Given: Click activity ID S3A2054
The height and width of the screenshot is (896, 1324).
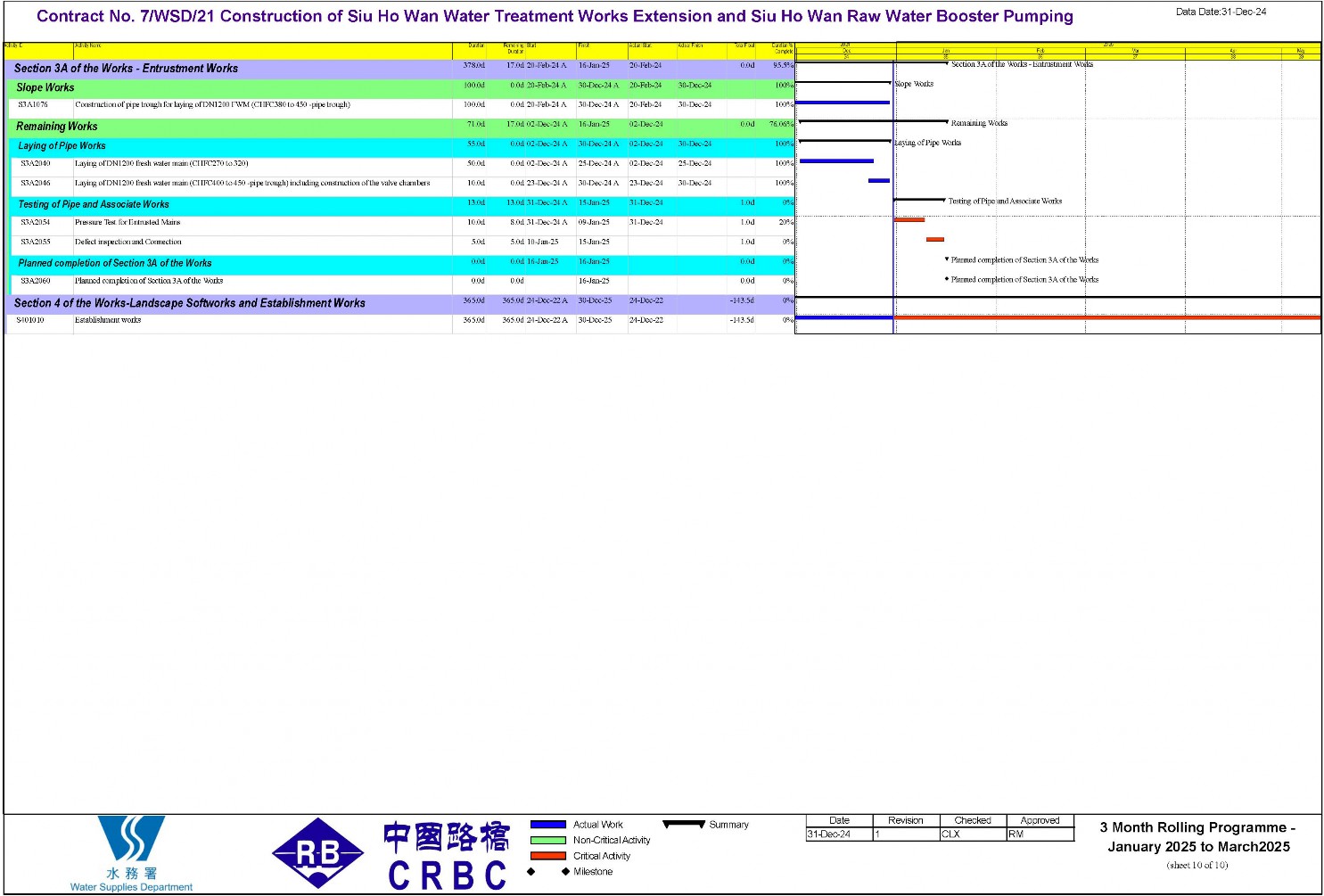Looking at the screenshot, I should tap(36, 223).
